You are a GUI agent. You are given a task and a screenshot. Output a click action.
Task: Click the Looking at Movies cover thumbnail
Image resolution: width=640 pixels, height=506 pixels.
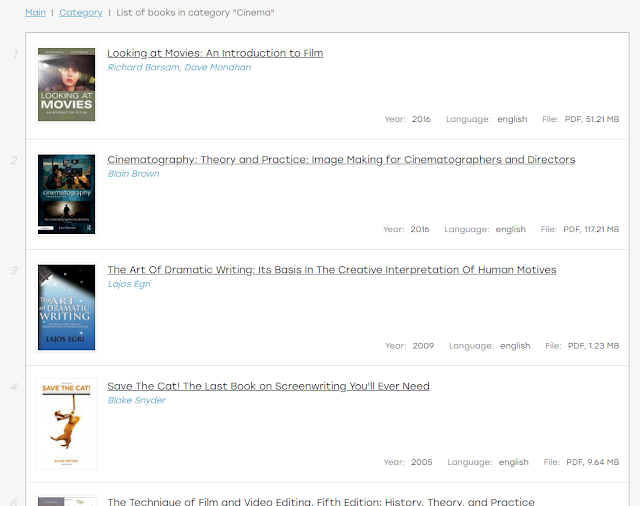tap(67, 84)
